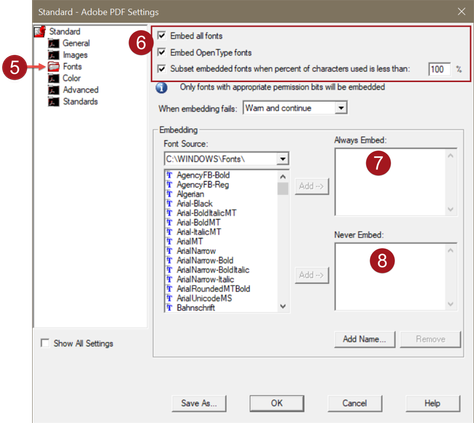The height and width of the screenshot is (423, 474).
Task: Click Never Embed list scroll up arrow
Action: (451, 250)
